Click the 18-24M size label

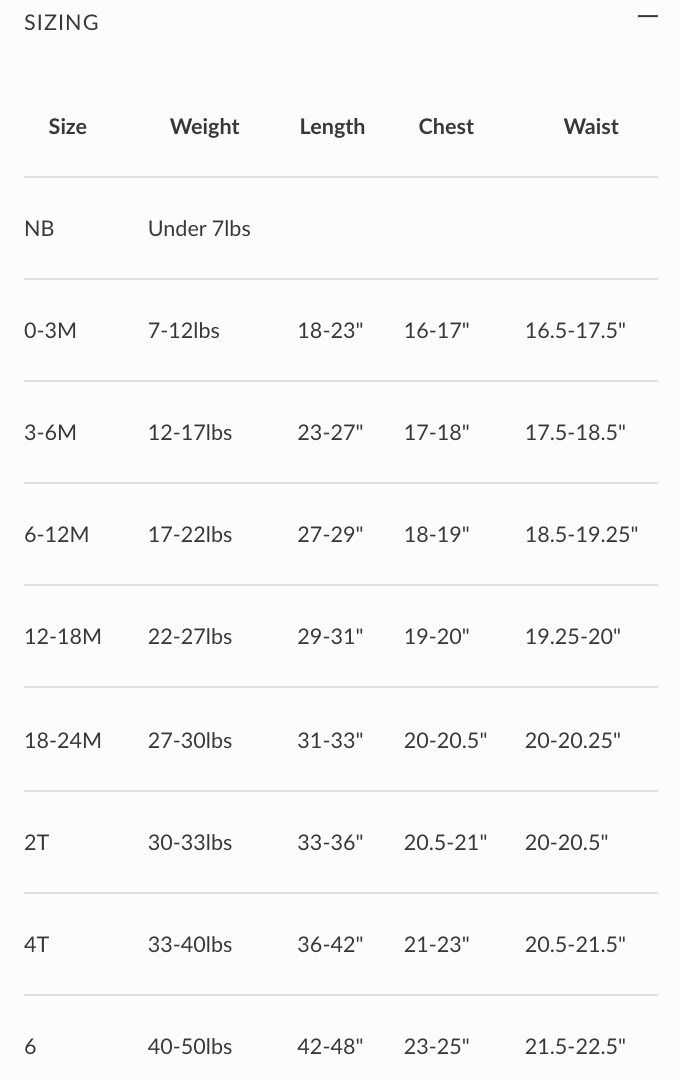[x=62, y=741]
